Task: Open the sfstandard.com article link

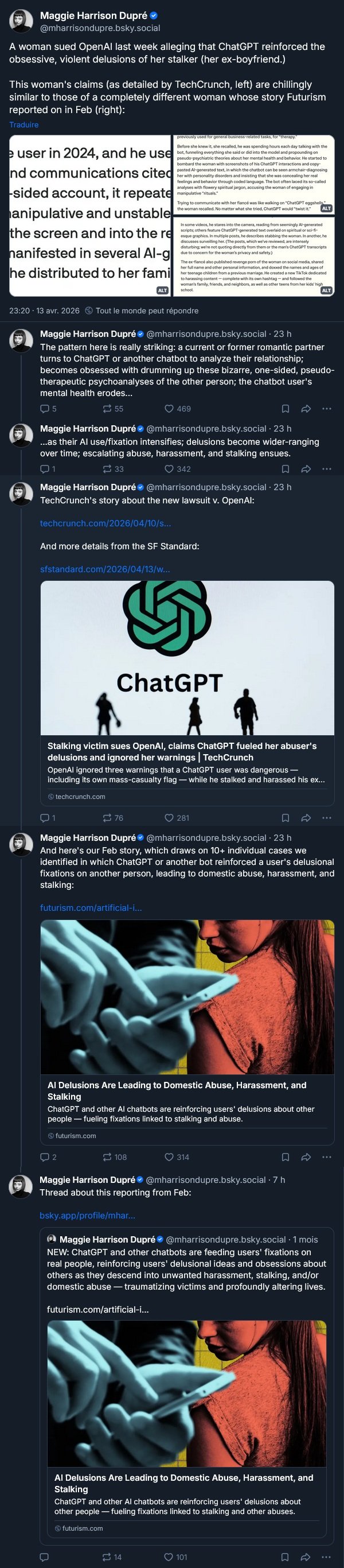Action: (x=104, y=569)
